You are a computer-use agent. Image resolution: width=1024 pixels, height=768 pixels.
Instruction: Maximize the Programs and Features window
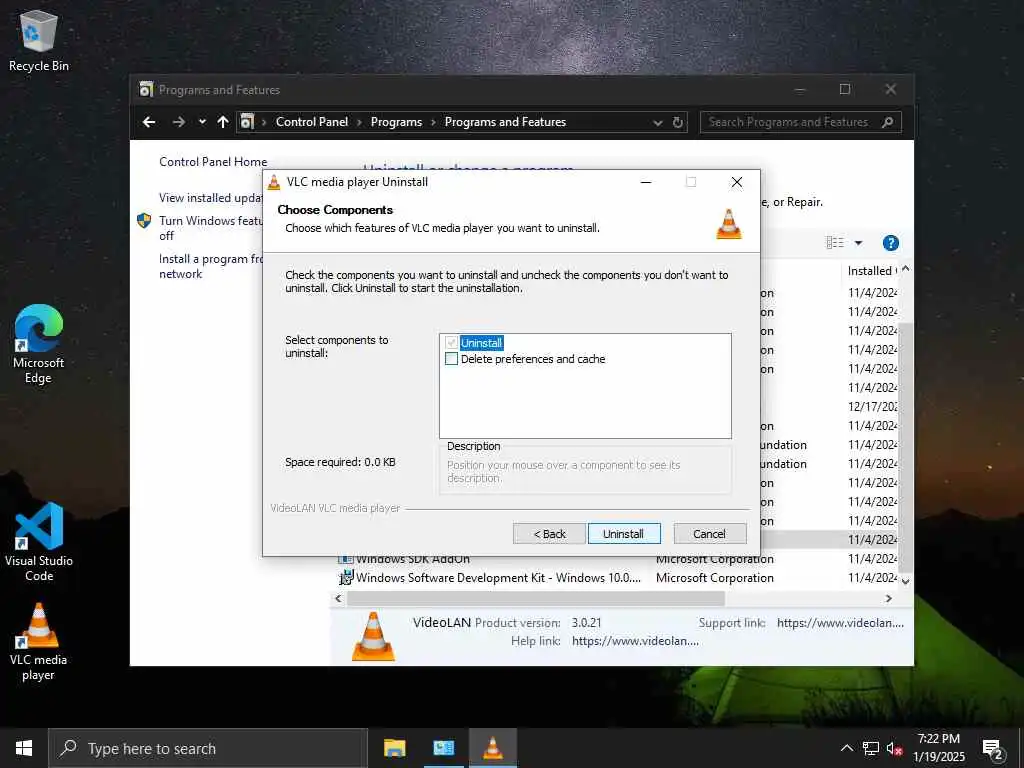tap(844, 89)
